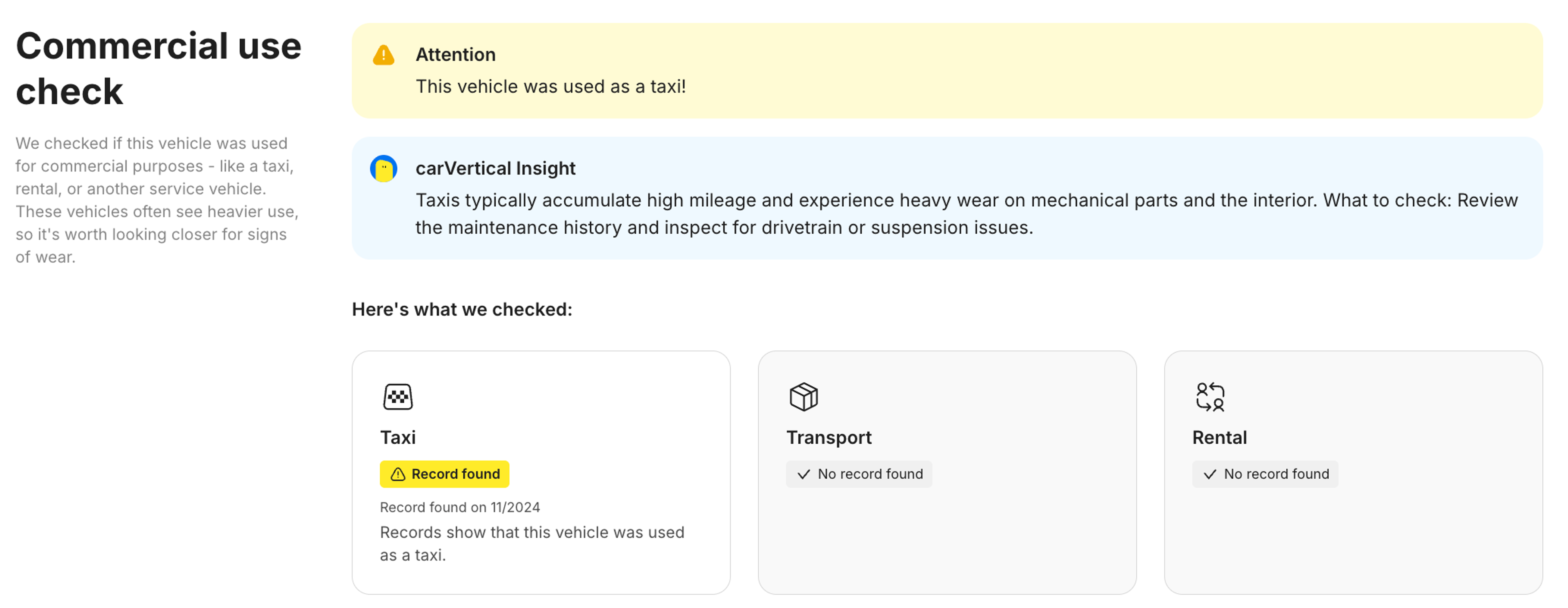Click Transport's No record found badge
1568x608 pixels.
(x=859, y=474)
